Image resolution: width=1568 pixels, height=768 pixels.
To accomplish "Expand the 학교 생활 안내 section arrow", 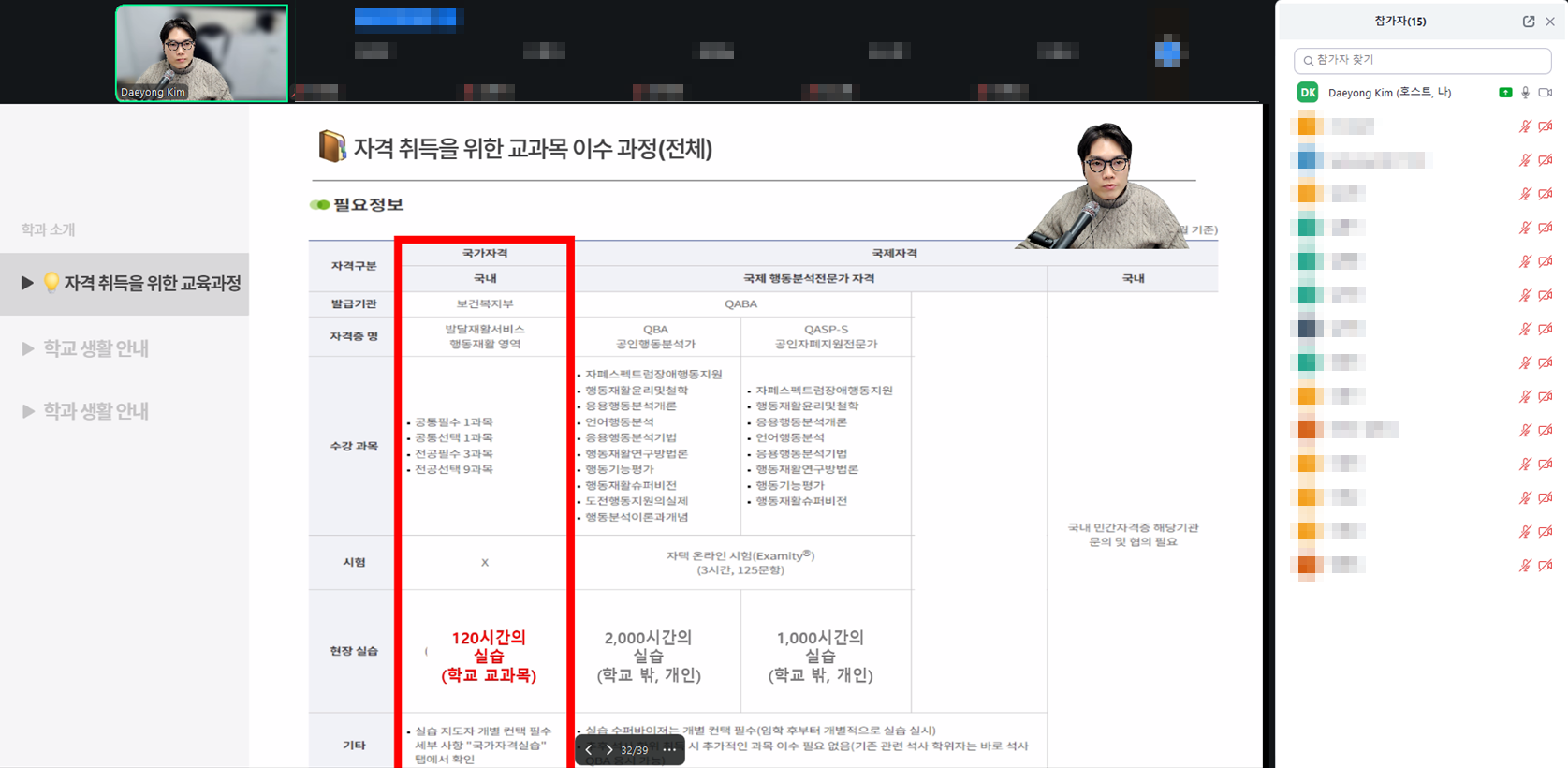I will click(28, 348).
